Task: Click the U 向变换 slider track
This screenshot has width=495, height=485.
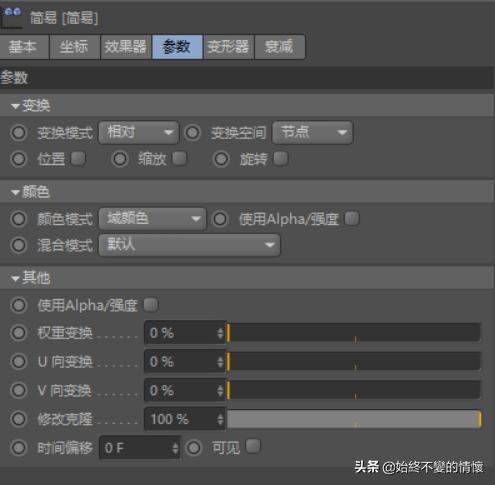Action: click(354, 362)
